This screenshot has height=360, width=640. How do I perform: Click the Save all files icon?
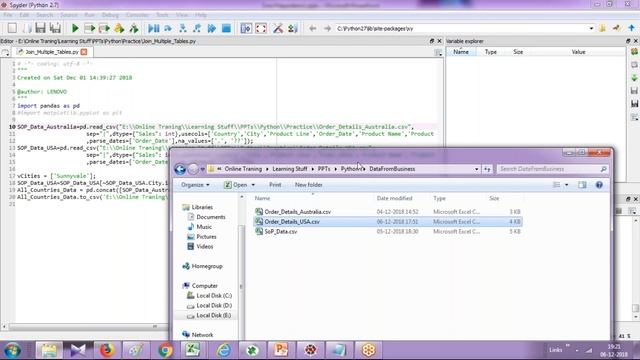point(55,28)
